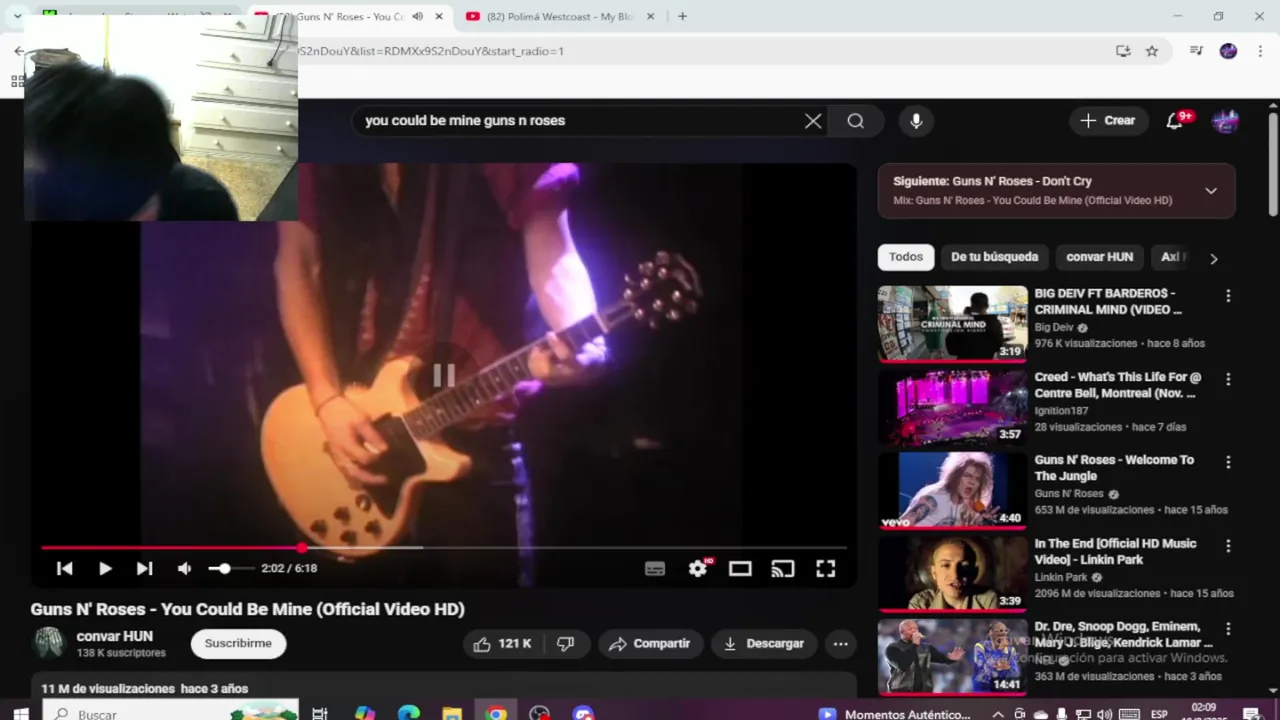This screenshot has height=720, width=1280.
Task: Open options for In The End video
Action: pyautogui.click(x=1228, y=546)
